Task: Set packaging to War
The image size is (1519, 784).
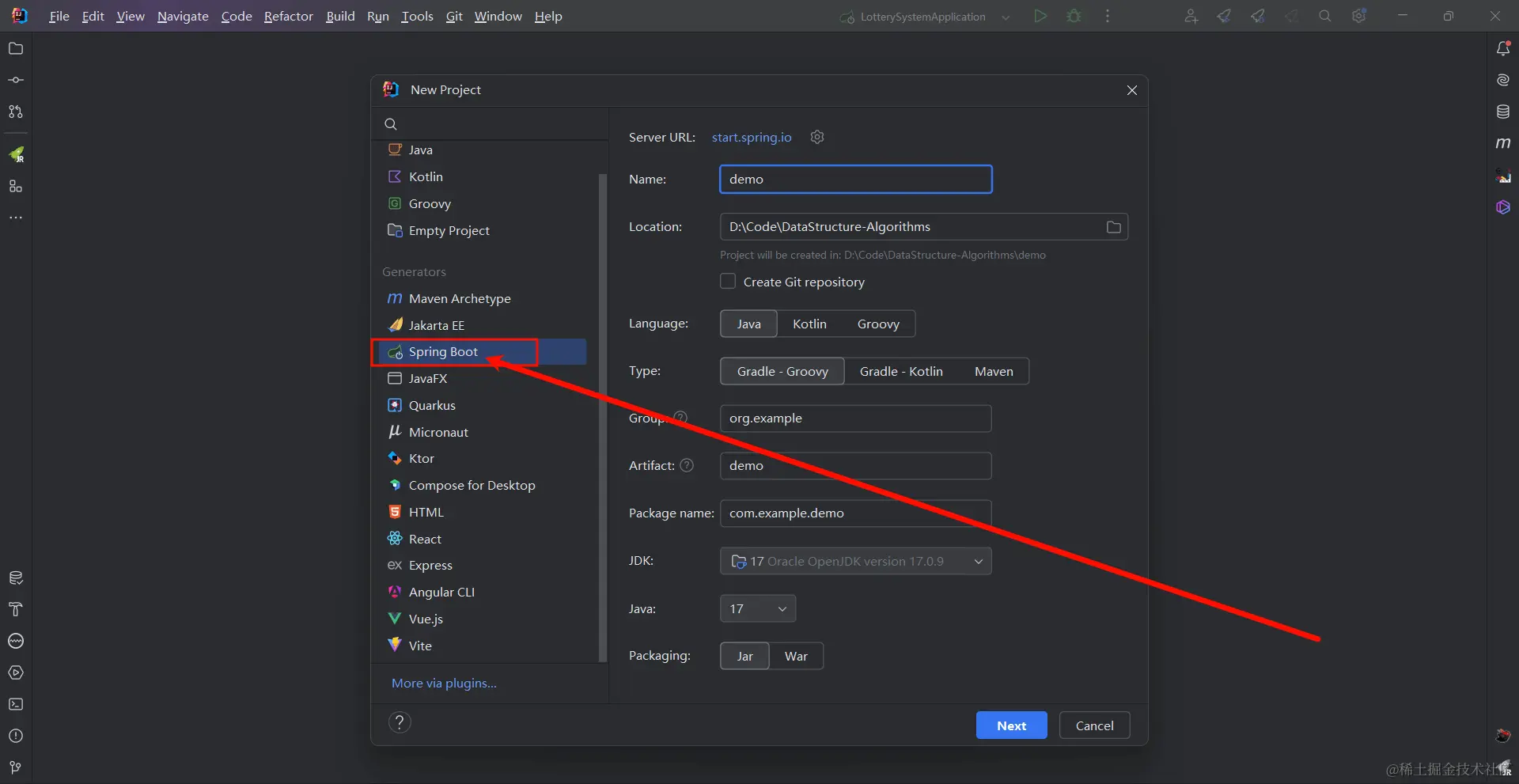Action: [x=796, y=656]
